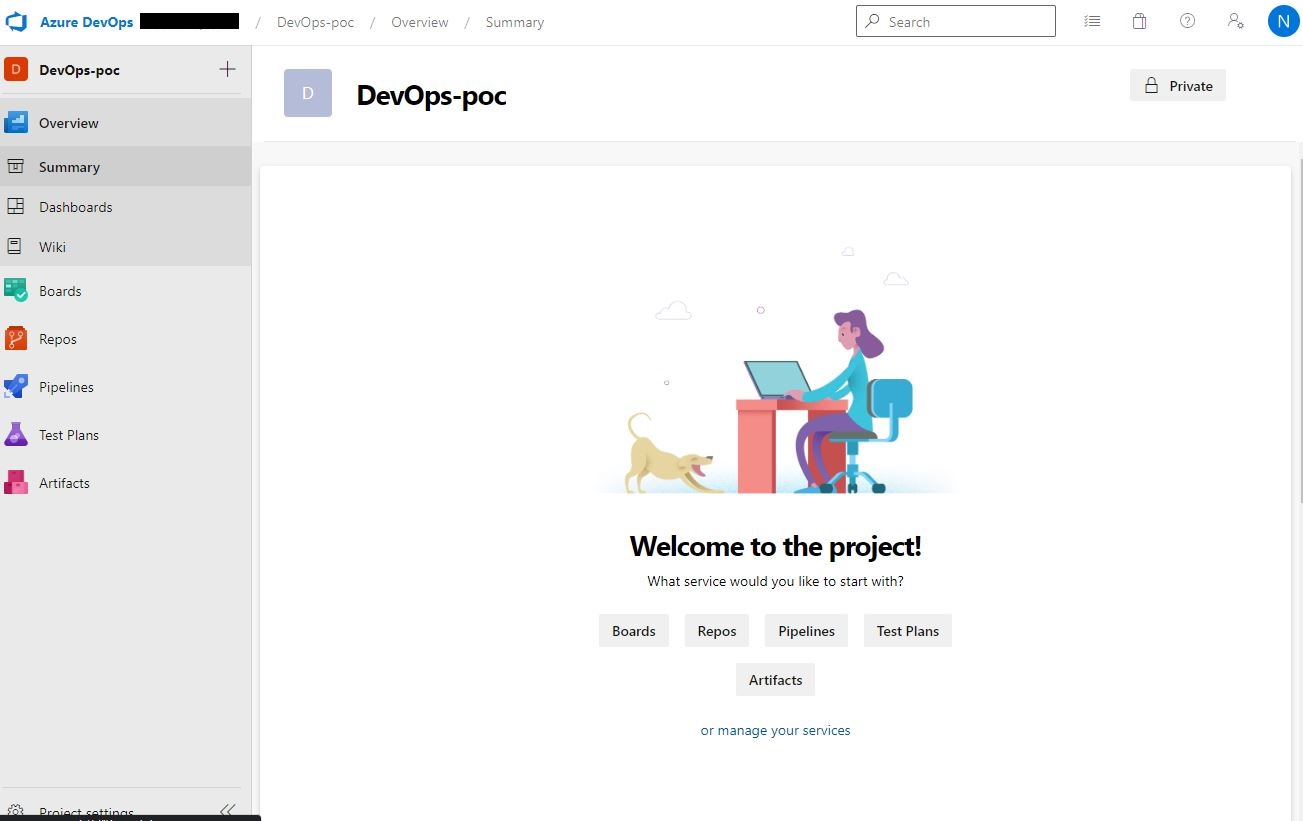
Task: Select the Repos icon in the sidebar
Action: 16,339
